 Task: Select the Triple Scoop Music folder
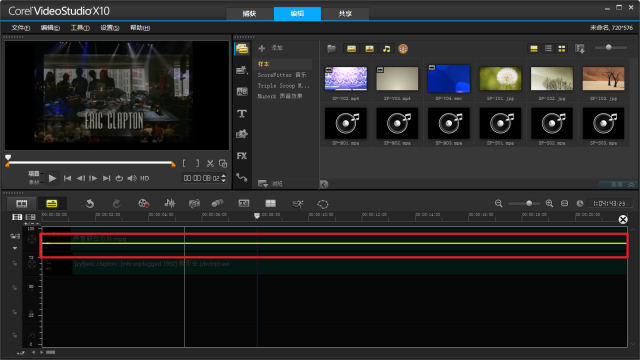point(283,86)
